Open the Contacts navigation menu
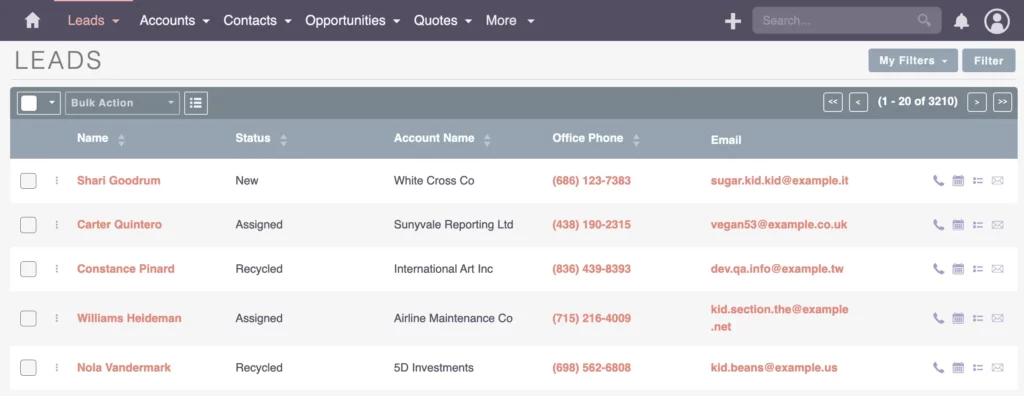 point(257,20)
